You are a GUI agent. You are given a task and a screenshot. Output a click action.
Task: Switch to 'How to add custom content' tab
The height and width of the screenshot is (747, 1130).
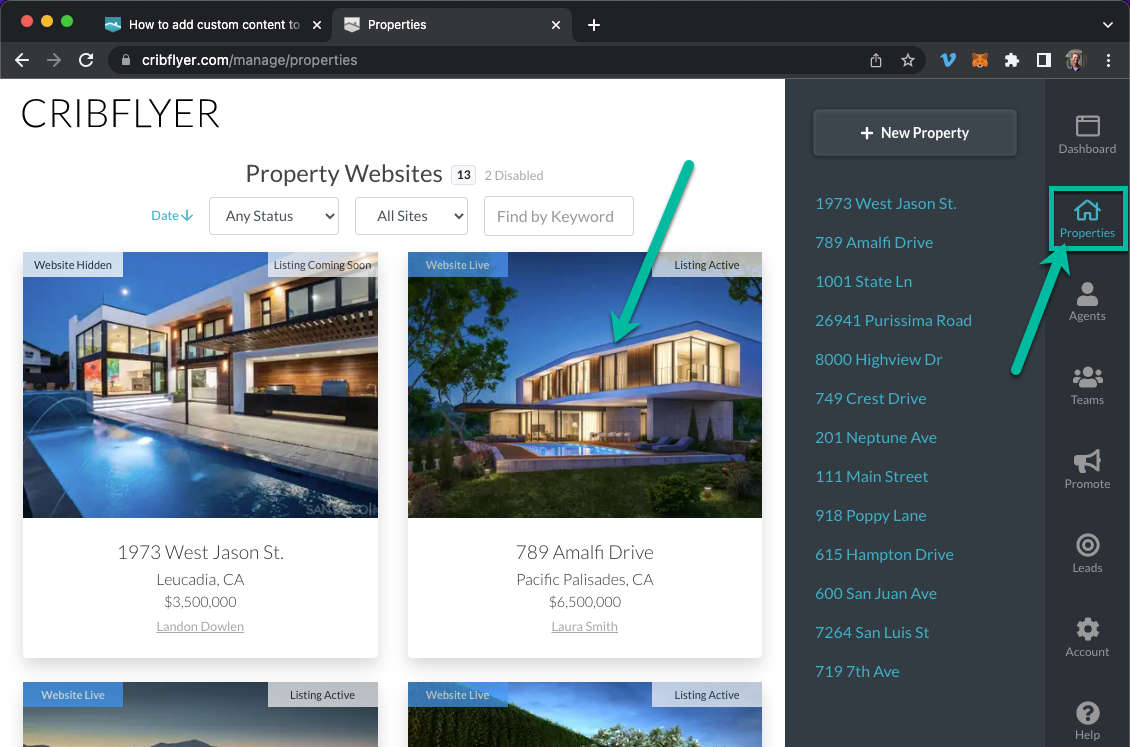point(213,25)
